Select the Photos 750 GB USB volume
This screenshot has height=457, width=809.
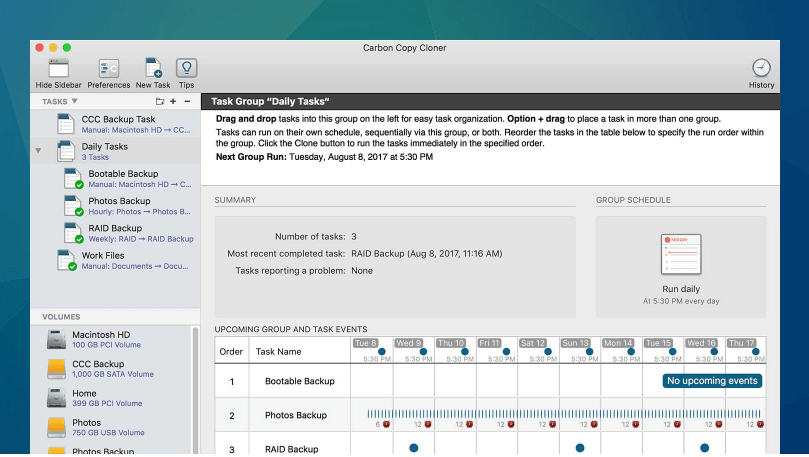pyautogui.click(x=111, y=427)
